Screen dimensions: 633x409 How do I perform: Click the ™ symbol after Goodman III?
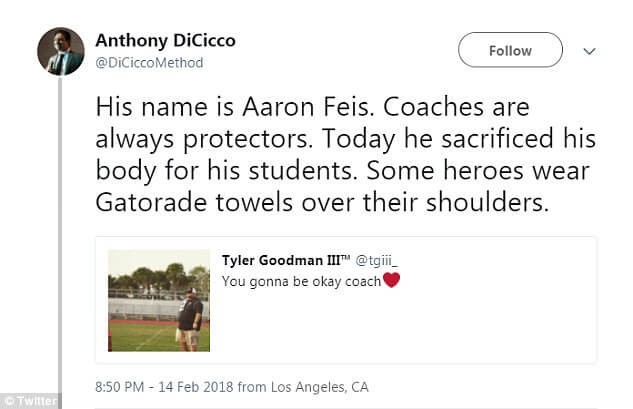point(347,258)
